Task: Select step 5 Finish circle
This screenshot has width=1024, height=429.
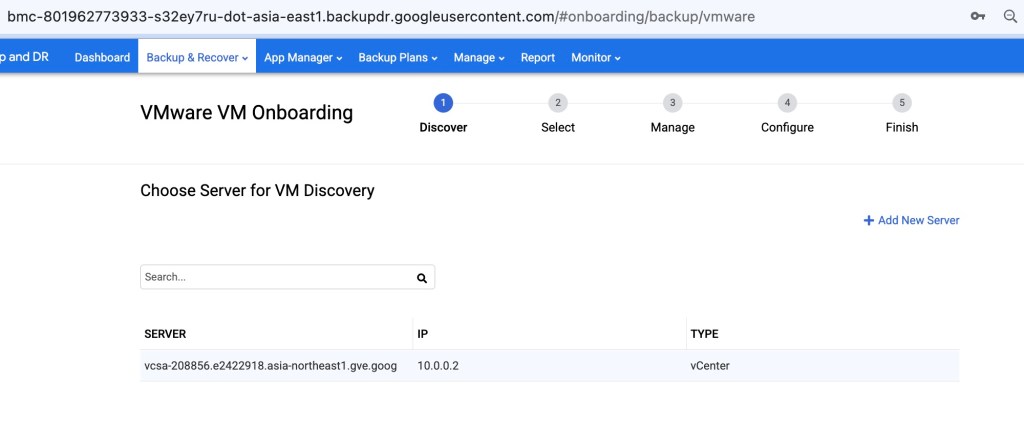Action: click(x=902, y=103)
